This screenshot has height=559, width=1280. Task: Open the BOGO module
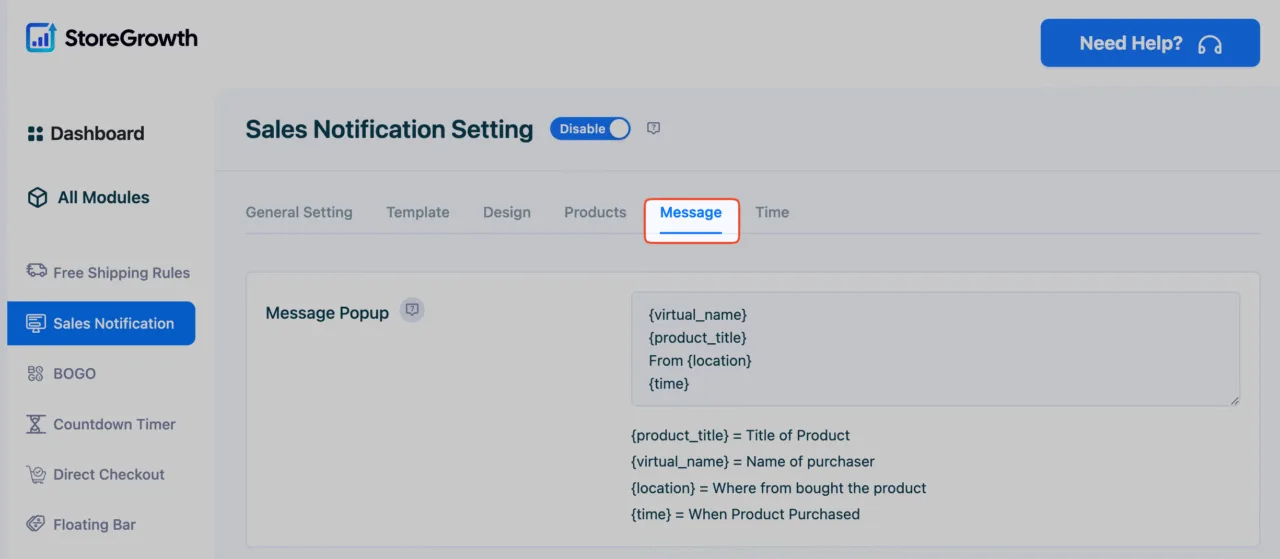click(x=61, y=373)
